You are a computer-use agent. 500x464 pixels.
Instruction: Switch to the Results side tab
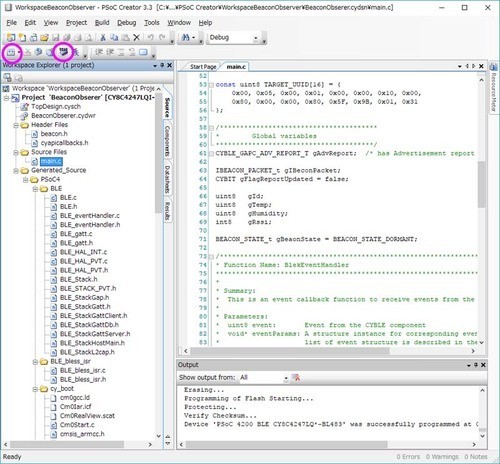(x=167, y=211)
